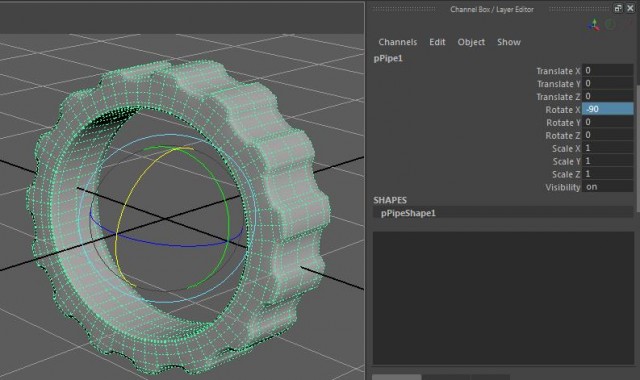Select the Translate Z channel label
The image size is (640, 380).
pos(558,97)
